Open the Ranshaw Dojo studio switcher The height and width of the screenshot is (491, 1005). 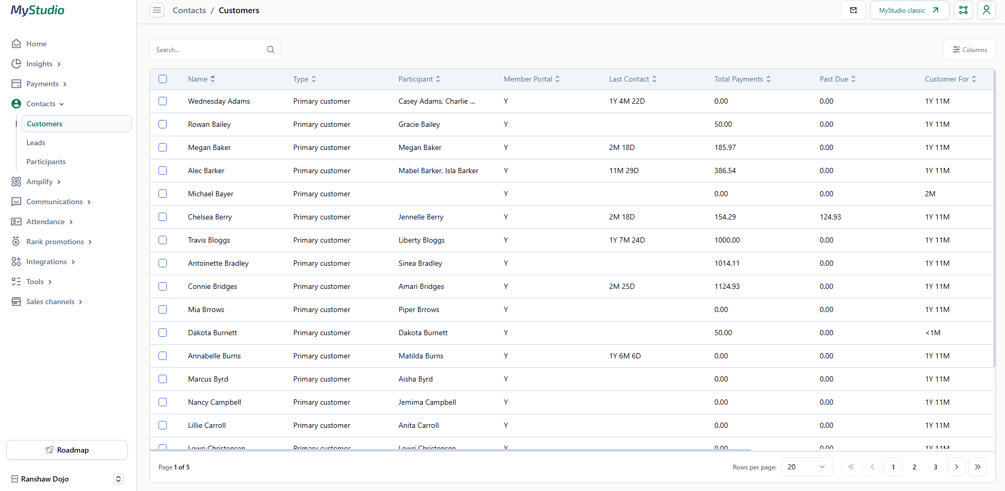pos(118,479)
